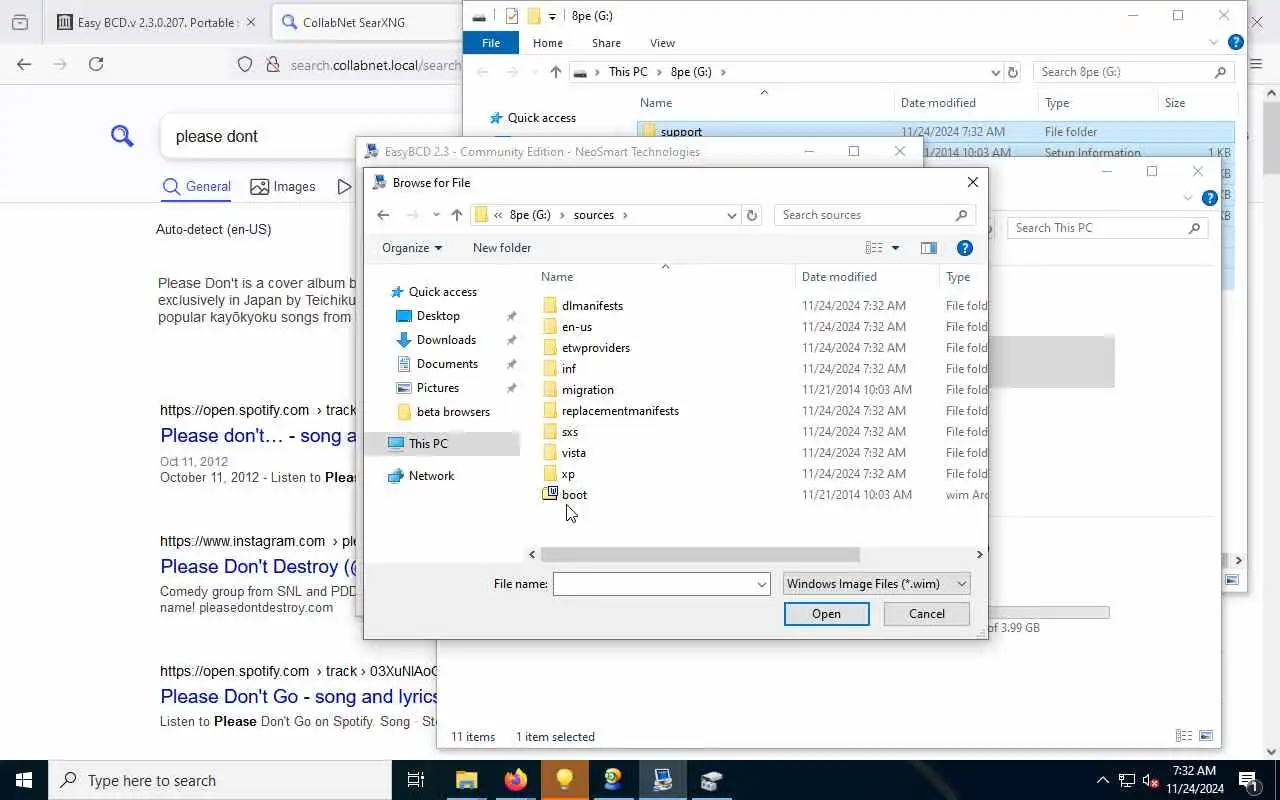Switch to CollabNet SearXNG browser tab
The height and width of the screenshot is (800, 1280).
(x=366, y=22)
